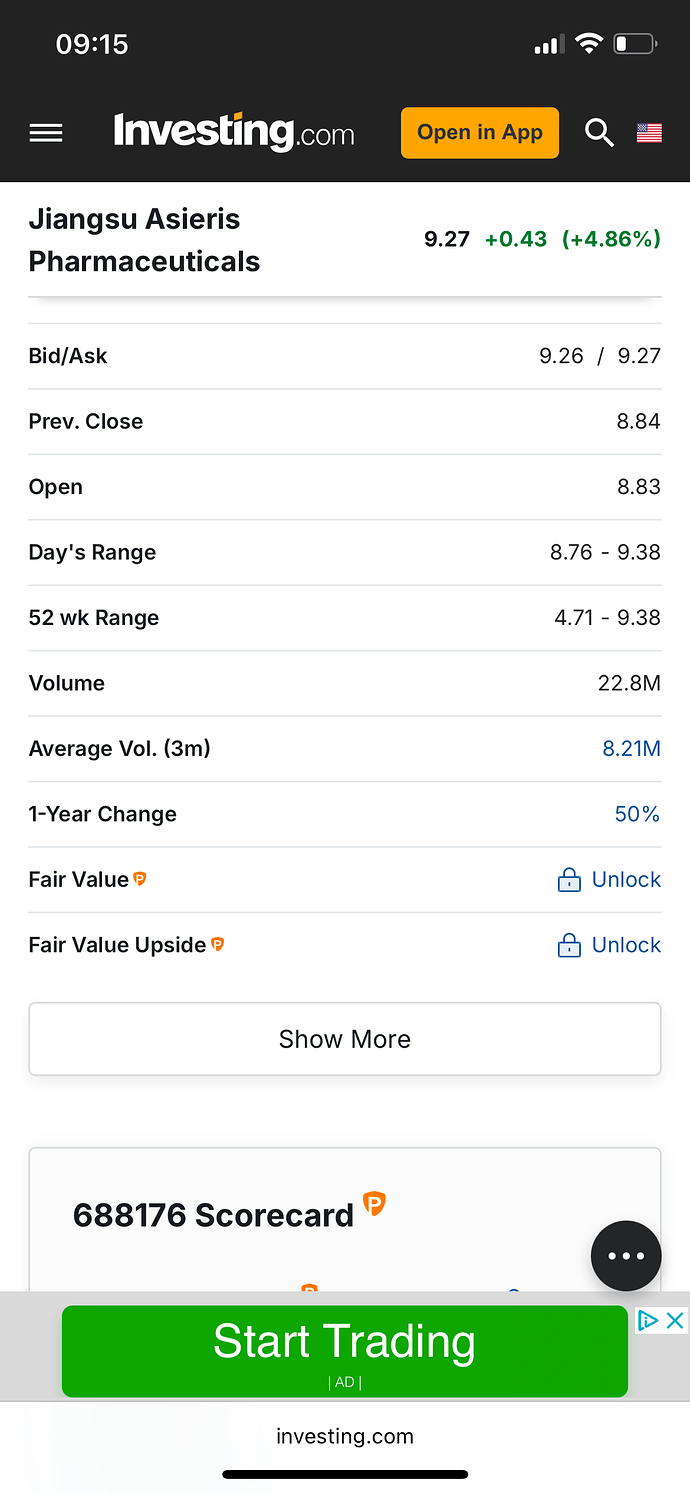
Task: Tap the search magnifier icon
Action: point(599,133)
